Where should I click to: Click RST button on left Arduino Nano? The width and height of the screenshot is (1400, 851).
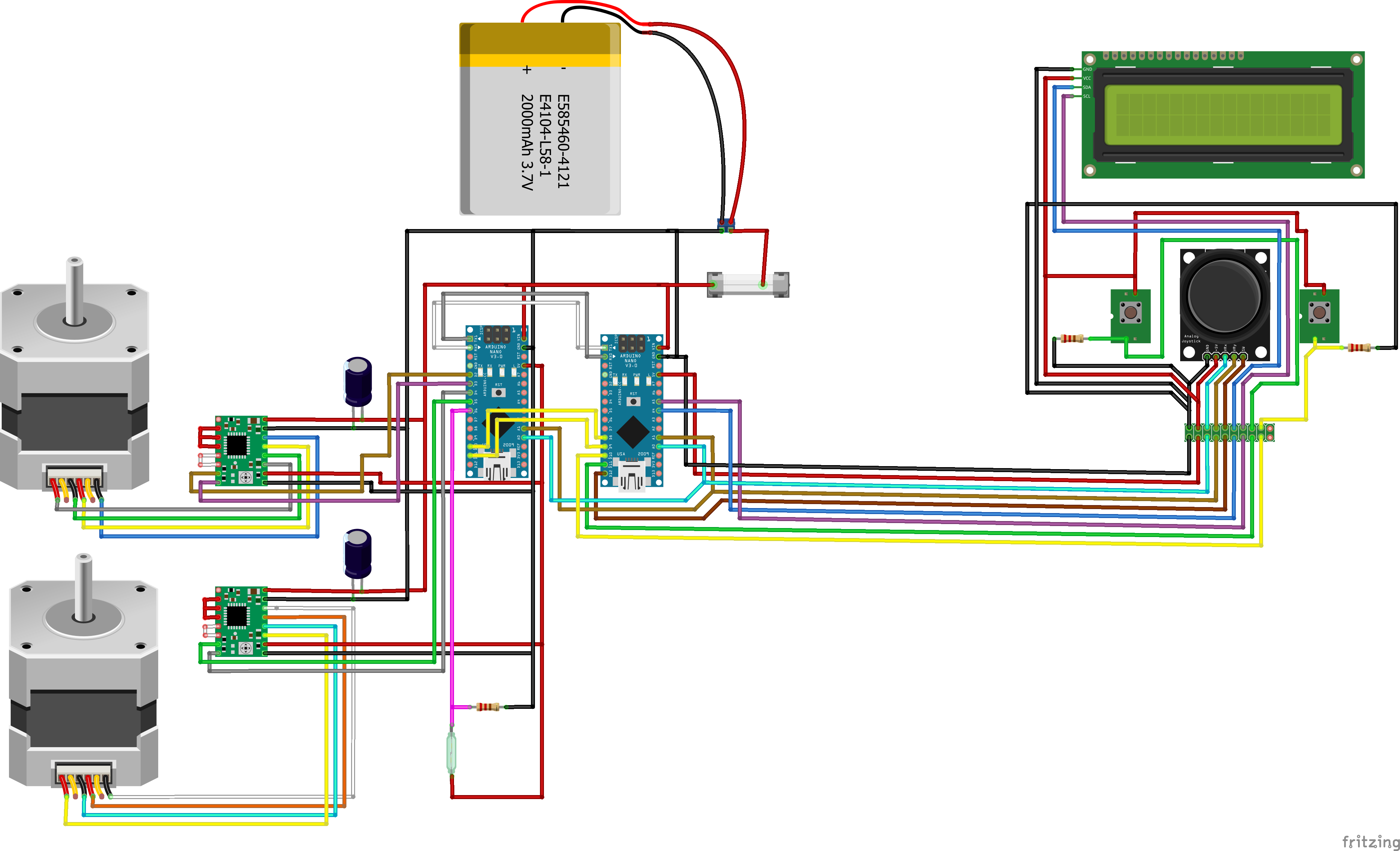(498, 392)
